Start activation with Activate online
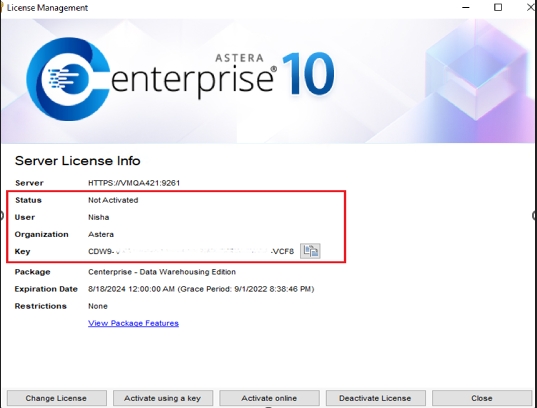 [x=269, y=398]
